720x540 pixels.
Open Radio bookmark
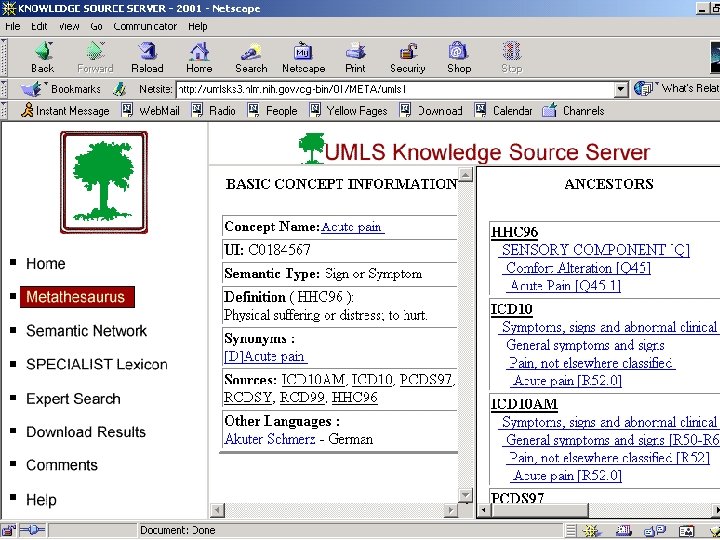pyautogui.click(x=214, y=111)
